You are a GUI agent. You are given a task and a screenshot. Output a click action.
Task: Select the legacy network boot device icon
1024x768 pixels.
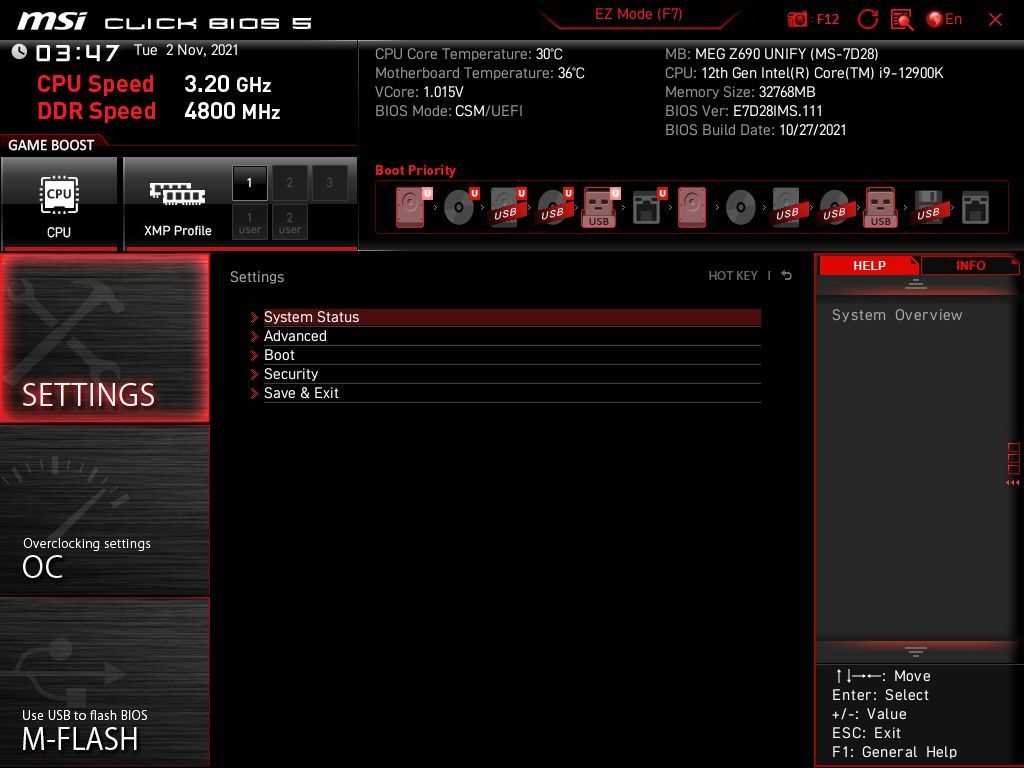pyautogui.click(x=975, y=208)
